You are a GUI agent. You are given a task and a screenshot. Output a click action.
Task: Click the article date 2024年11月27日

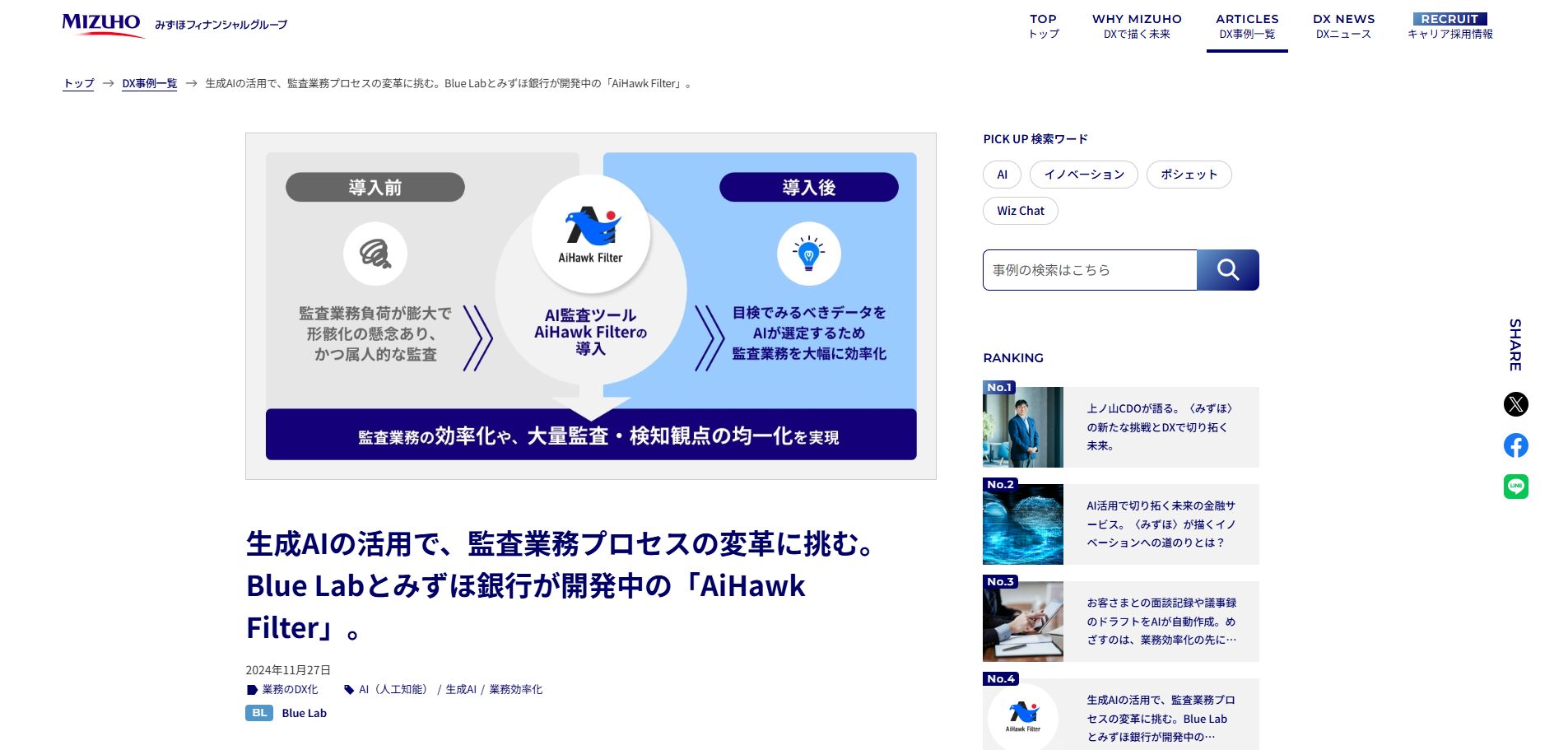coord(288,670)
